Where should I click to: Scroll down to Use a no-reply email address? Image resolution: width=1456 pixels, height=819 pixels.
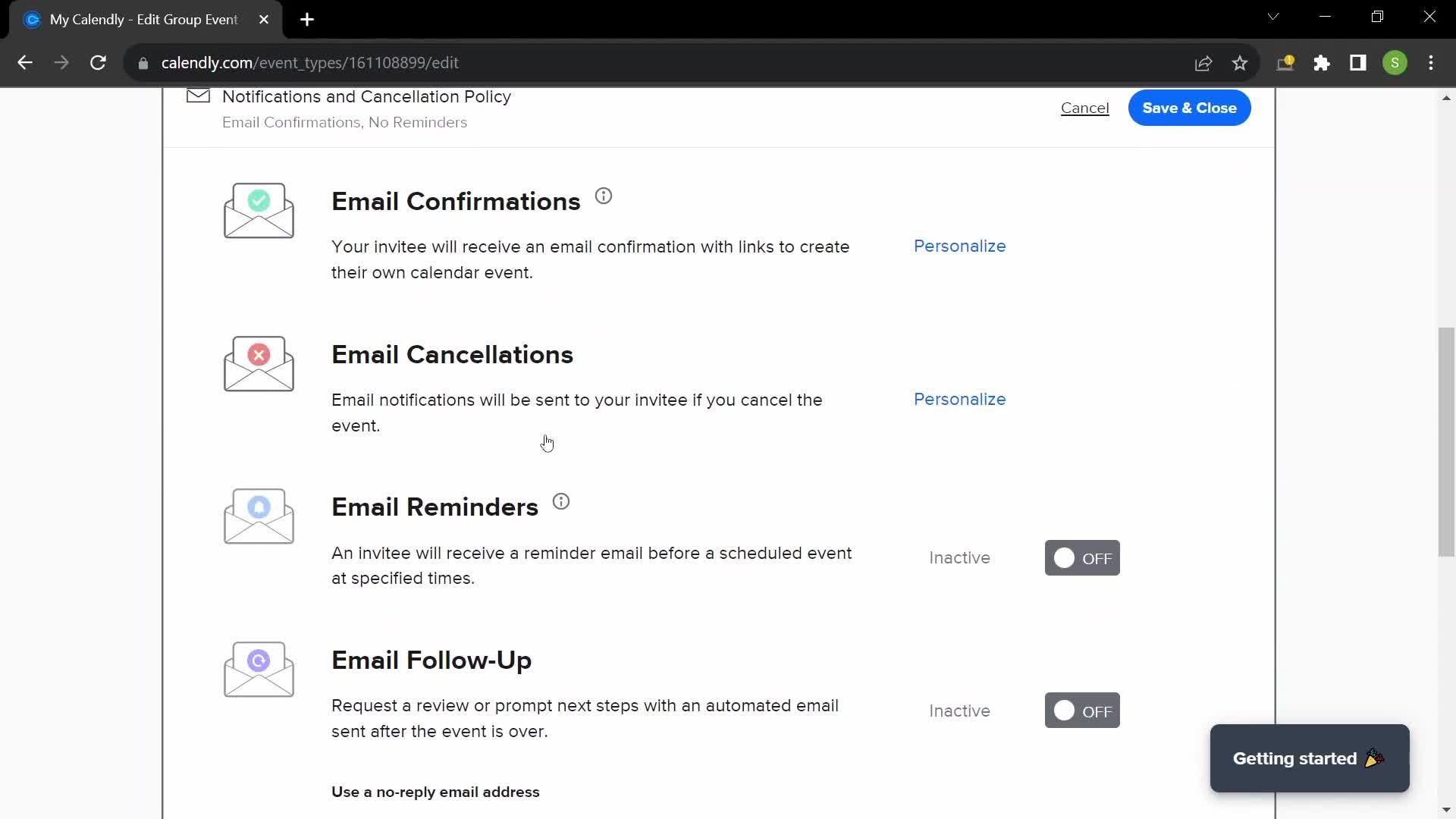(436, 792)
